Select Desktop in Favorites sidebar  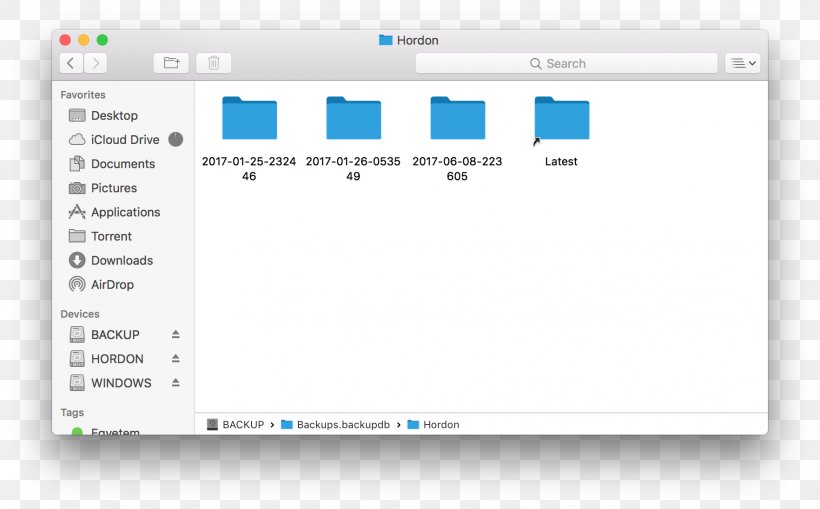tap(114, 116)
